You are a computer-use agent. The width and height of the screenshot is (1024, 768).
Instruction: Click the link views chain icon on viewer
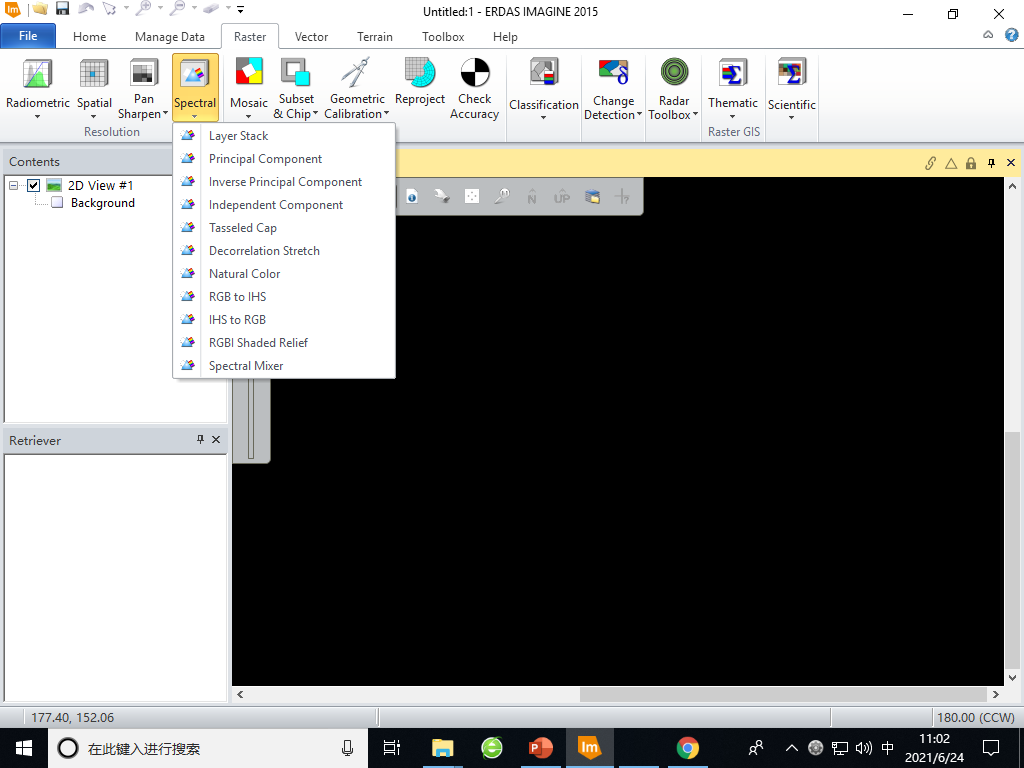click(x=929, y=161)
